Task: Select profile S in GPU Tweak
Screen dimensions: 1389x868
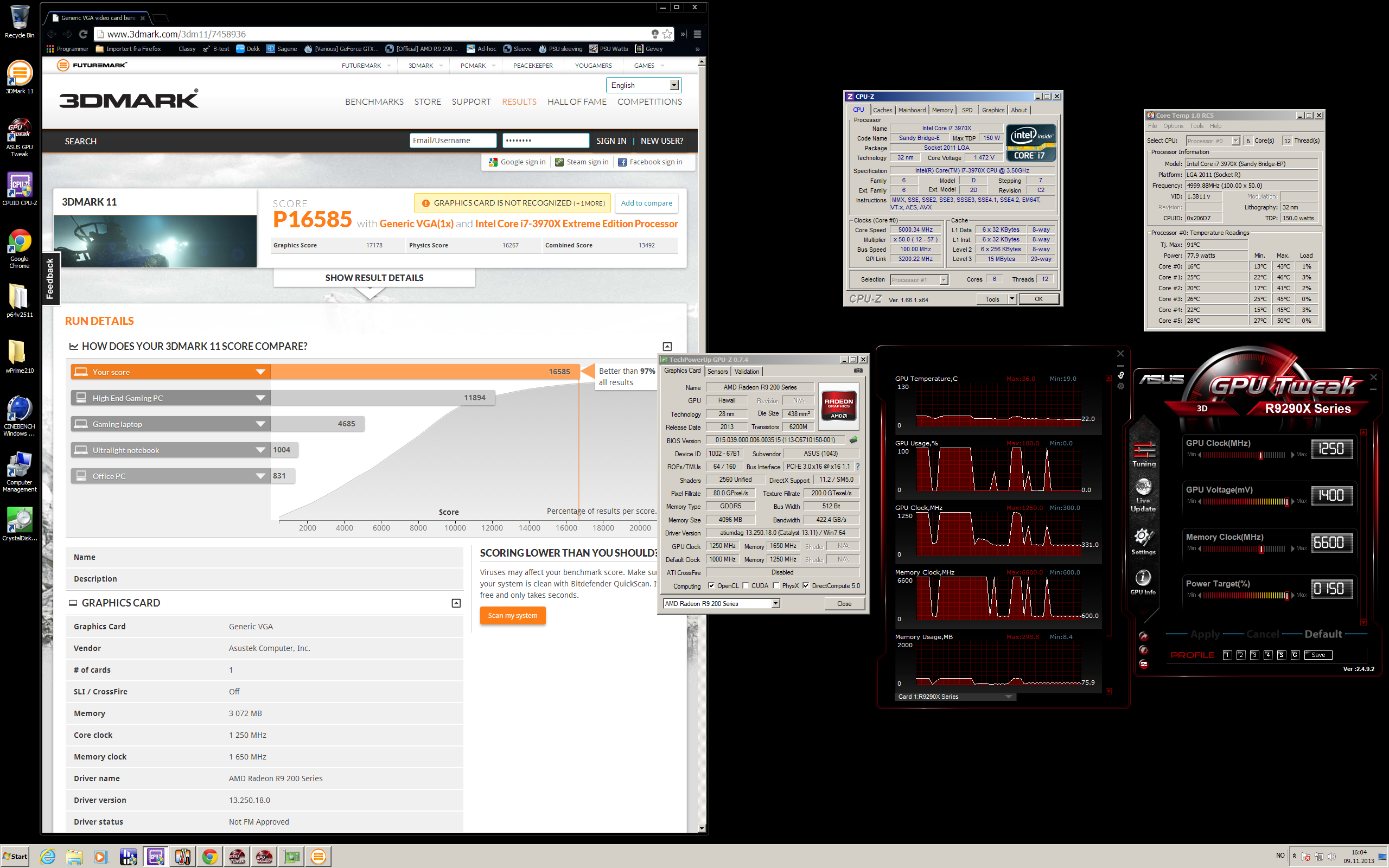Action: [1281, 654]
